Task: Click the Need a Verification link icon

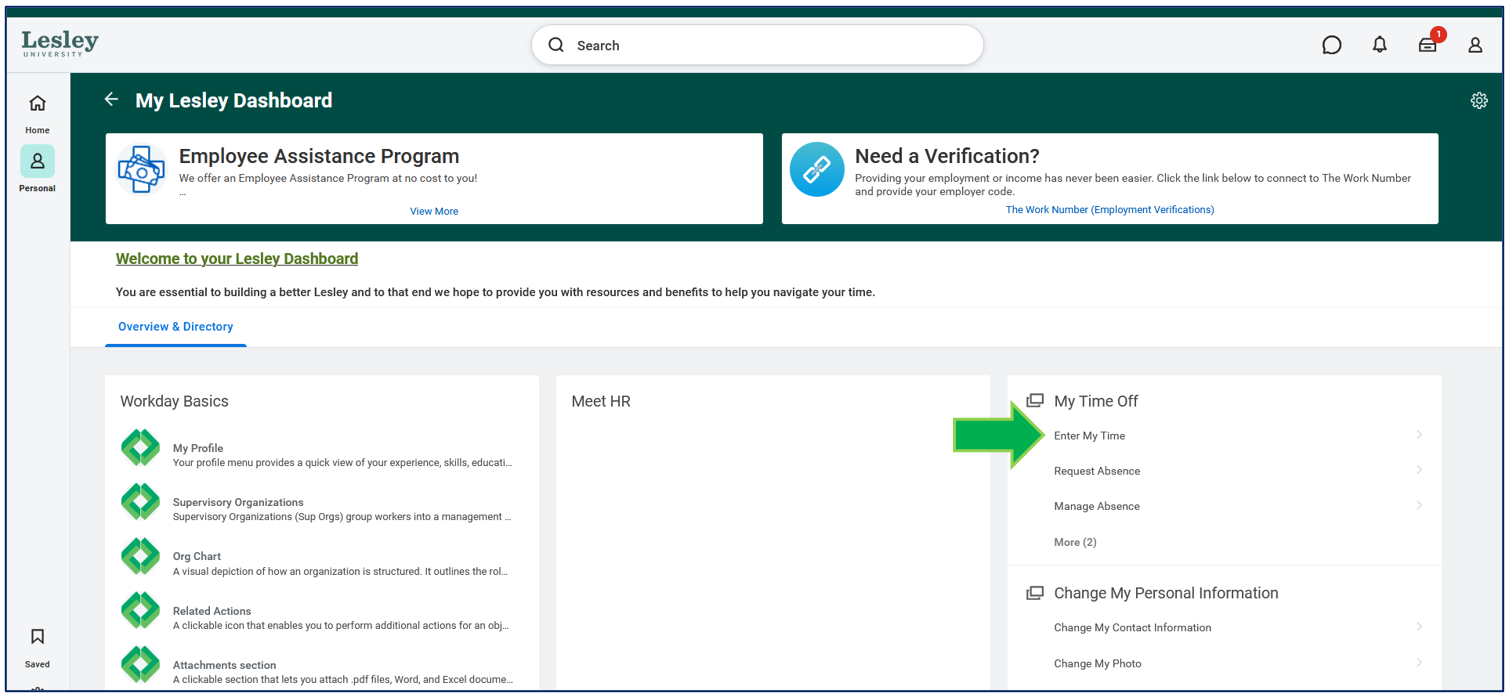Action: pyautogui.click(x=817, y=169)
